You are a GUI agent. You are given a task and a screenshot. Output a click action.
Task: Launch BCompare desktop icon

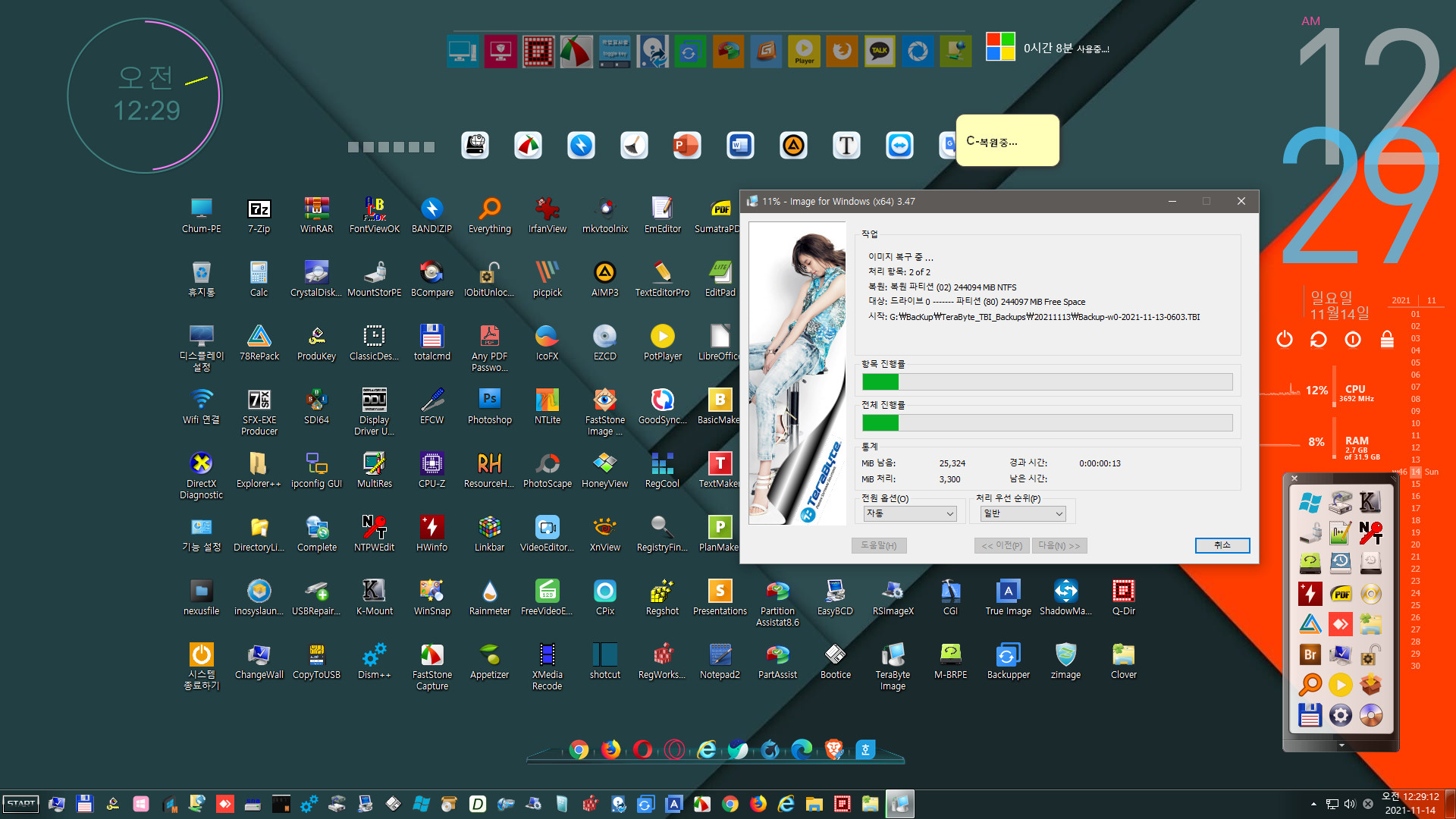[431, 279]
